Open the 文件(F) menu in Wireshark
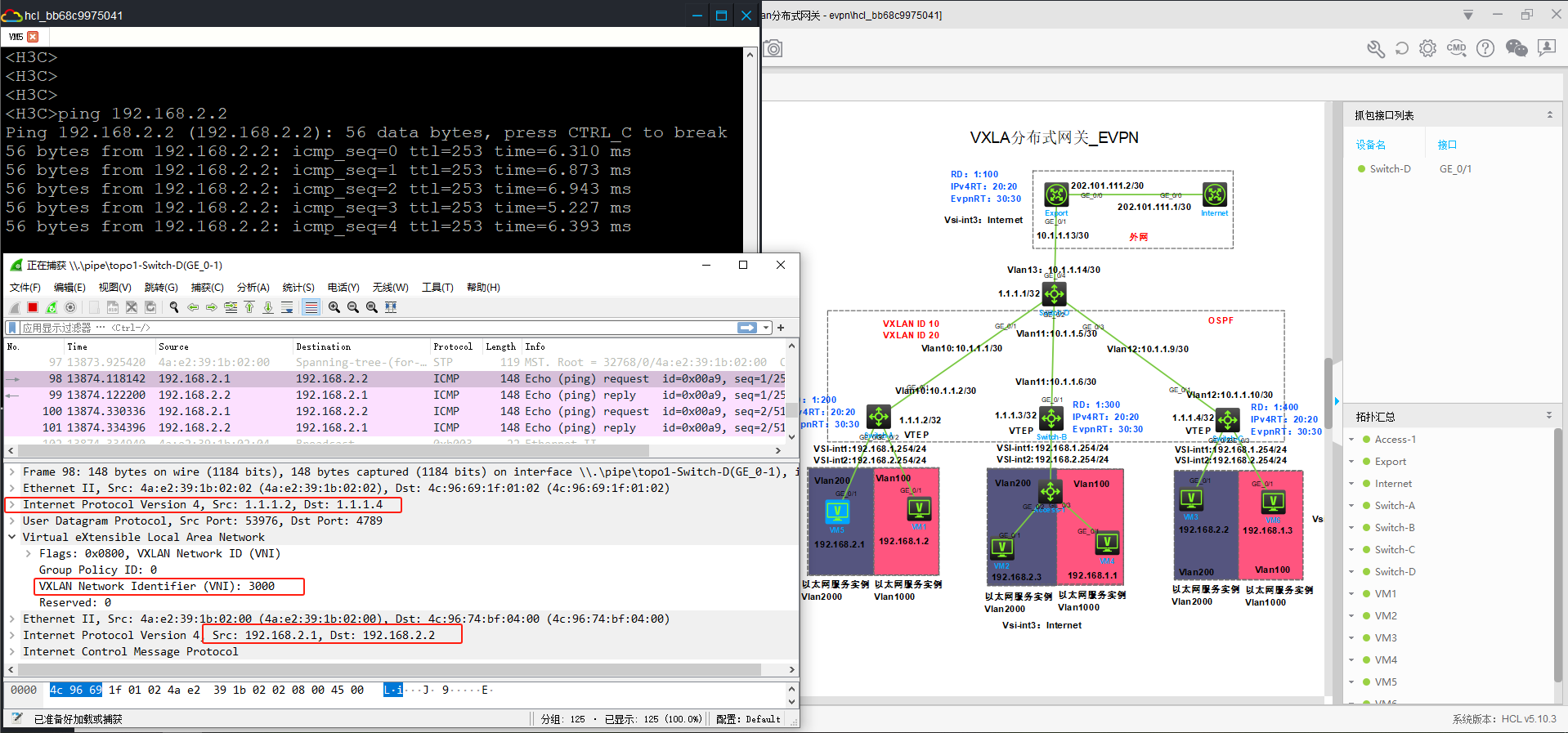The width and height of the screenshot is (1568, 733). pos(25,288)
